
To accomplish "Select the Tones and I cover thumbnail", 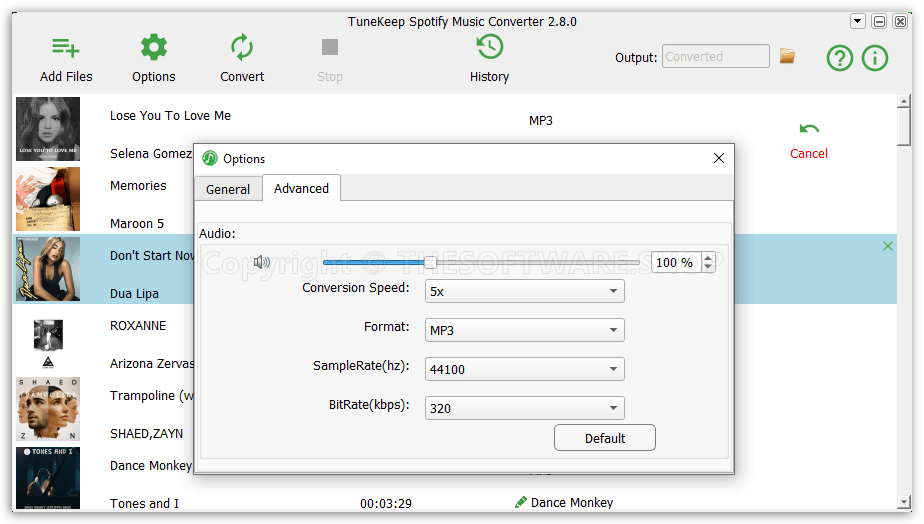I will click(48, 478).
